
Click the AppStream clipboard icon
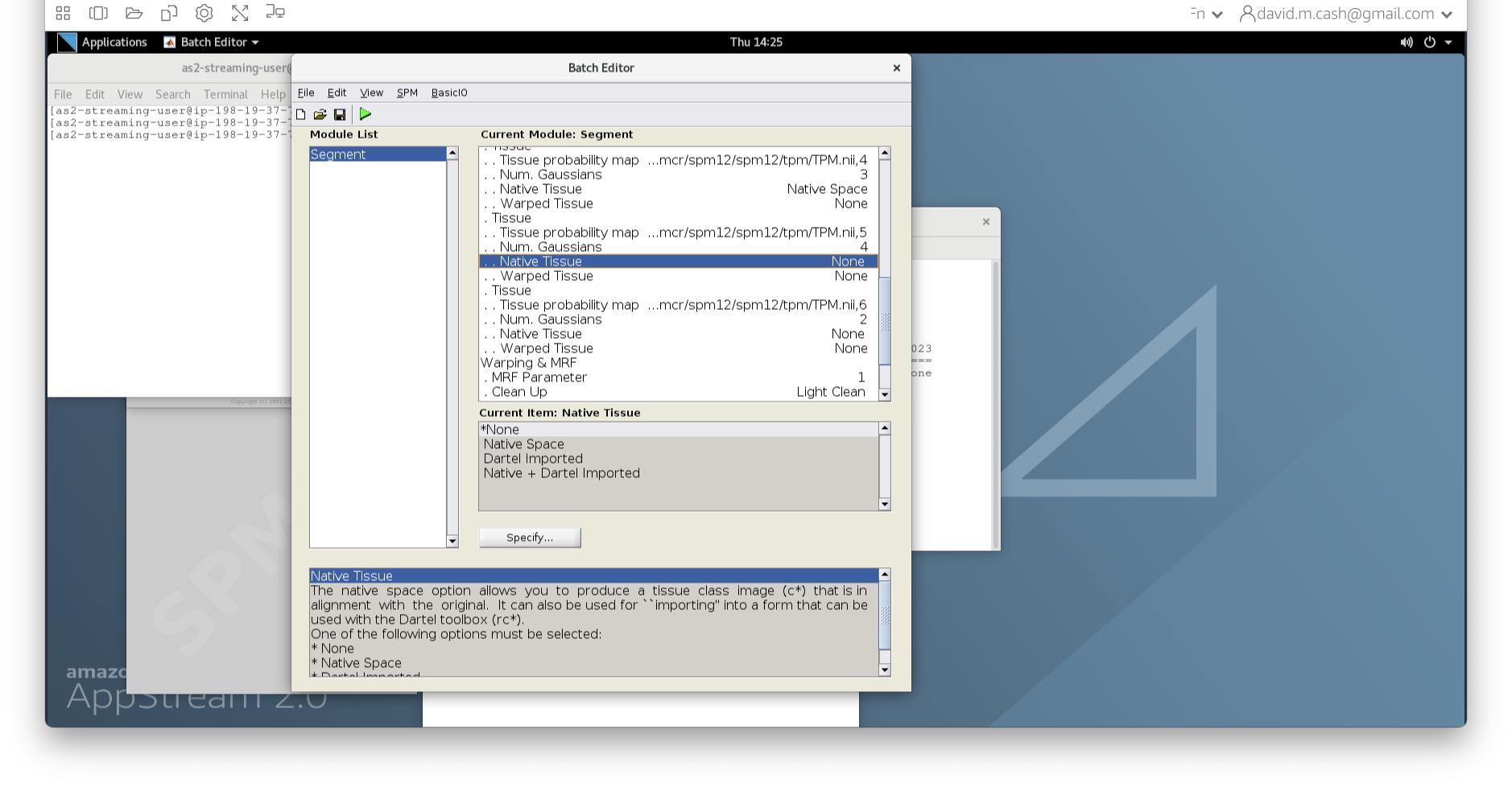click(169, 13)
